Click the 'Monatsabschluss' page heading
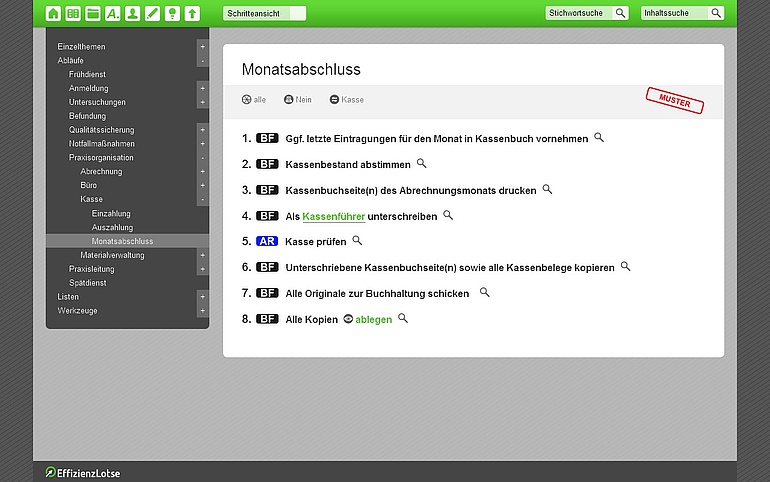The height and width of the screenshot is (482, 770). [x=301, y=69]
